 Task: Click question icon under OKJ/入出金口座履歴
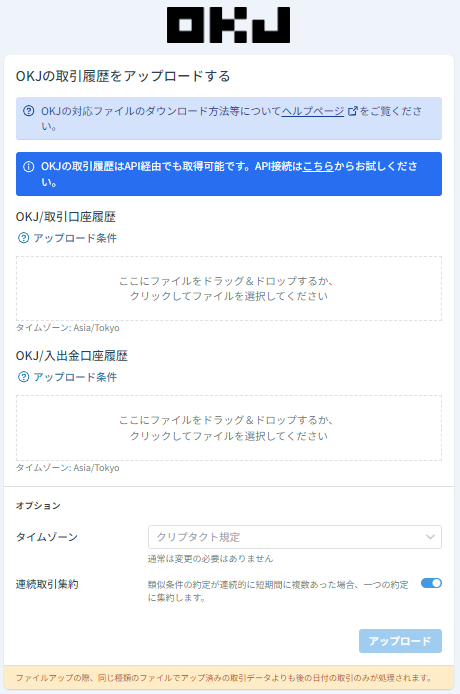point(23,377)
